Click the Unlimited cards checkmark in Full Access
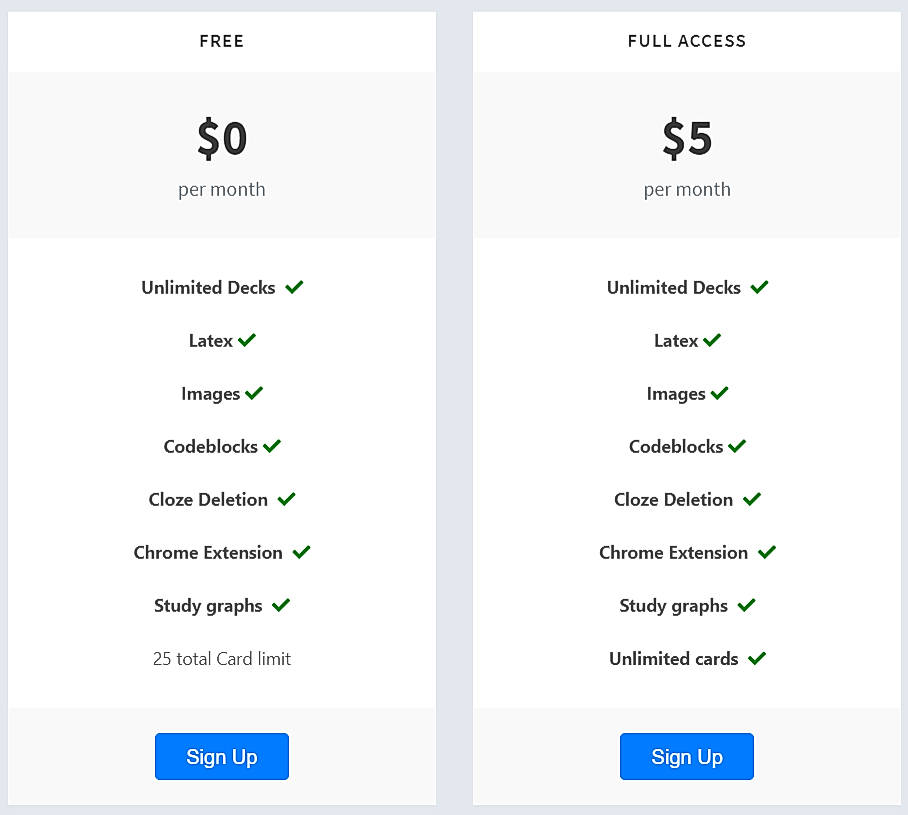This screenshot has height=815, width=908. (x=756, y=658)
